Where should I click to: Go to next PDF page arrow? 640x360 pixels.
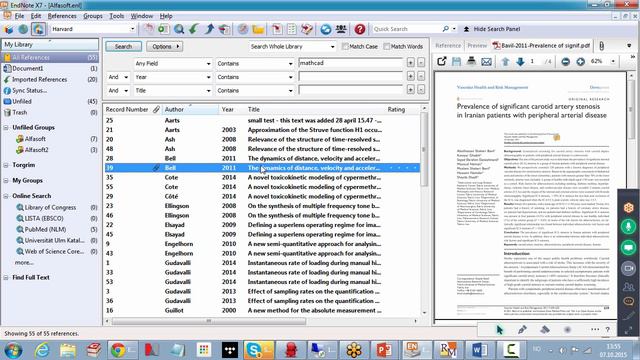(x=520, y=62)
